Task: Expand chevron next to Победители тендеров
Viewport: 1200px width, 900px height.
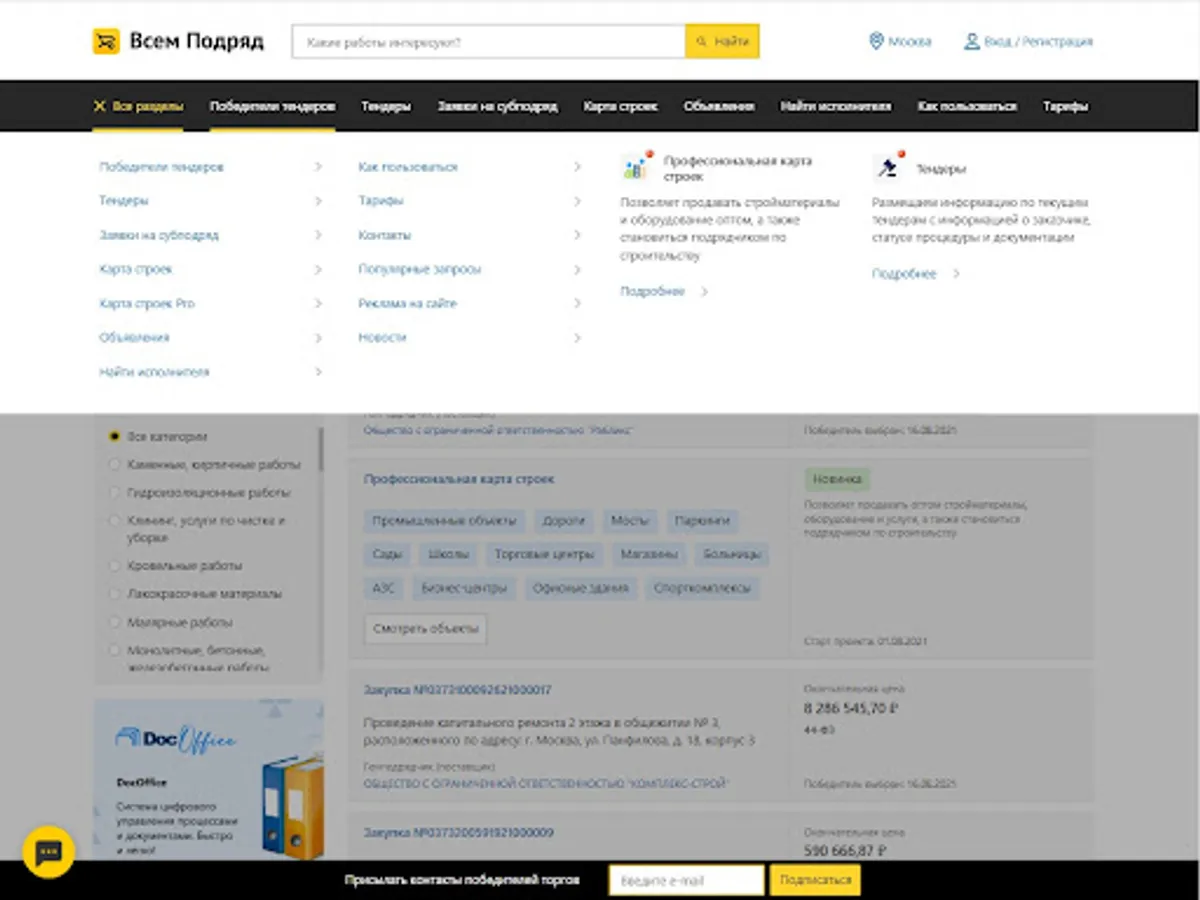Action: pyautogui.click(x=318, y=167)
